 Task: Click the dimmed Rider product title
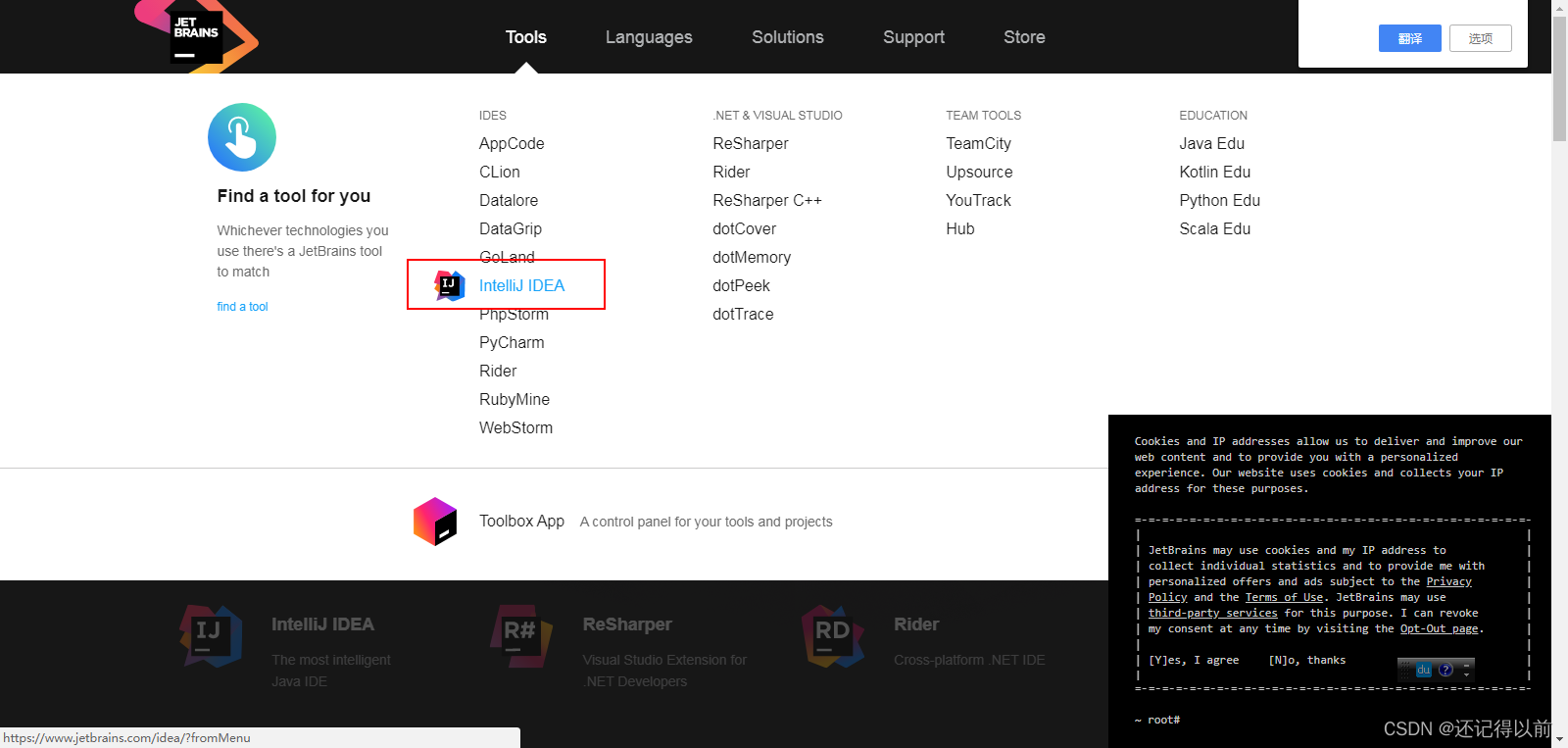click(x=916, y=624)
